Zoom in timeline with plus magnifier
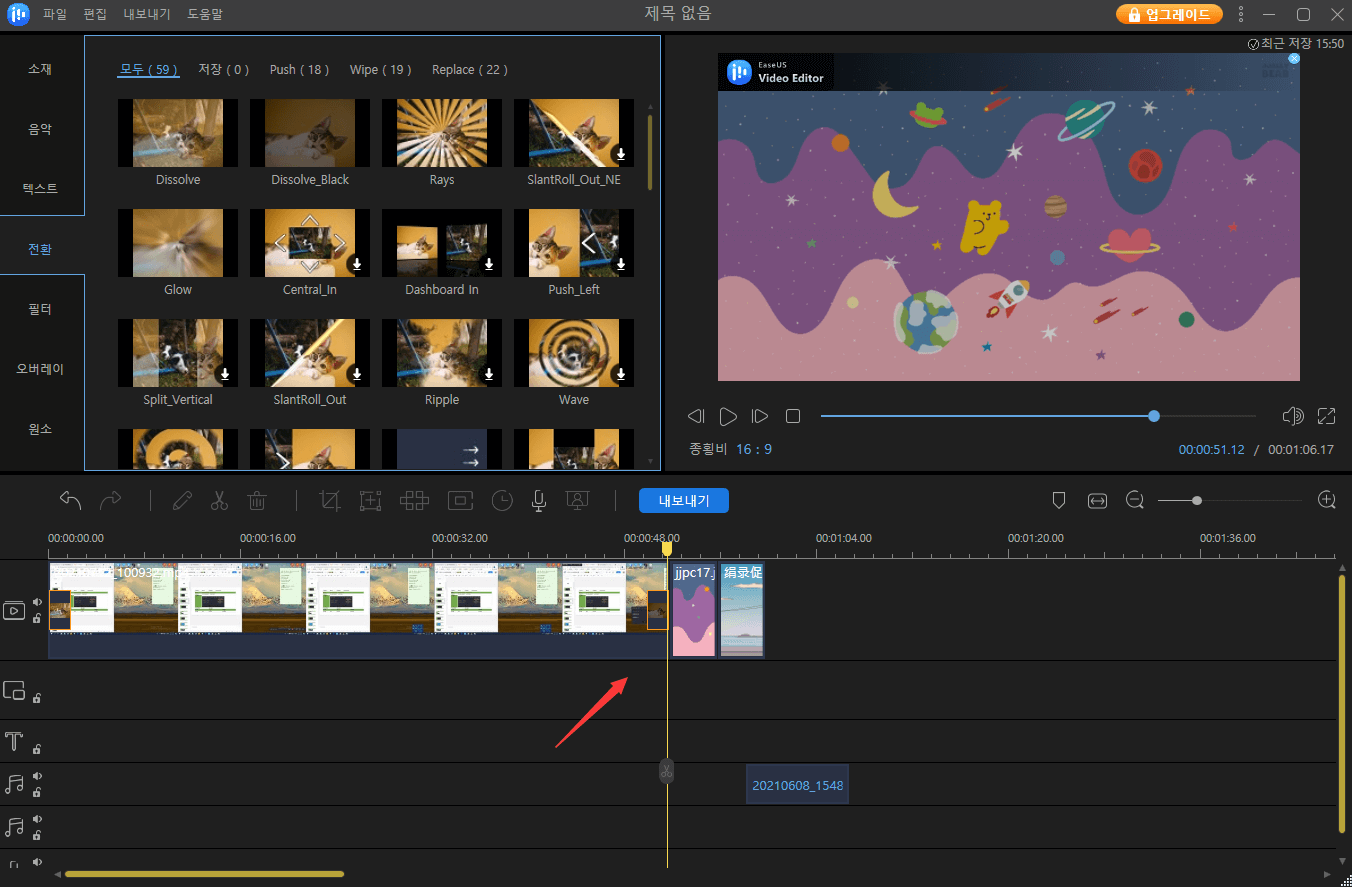Screen dimensions: 1352x887 click(1327, 500)
